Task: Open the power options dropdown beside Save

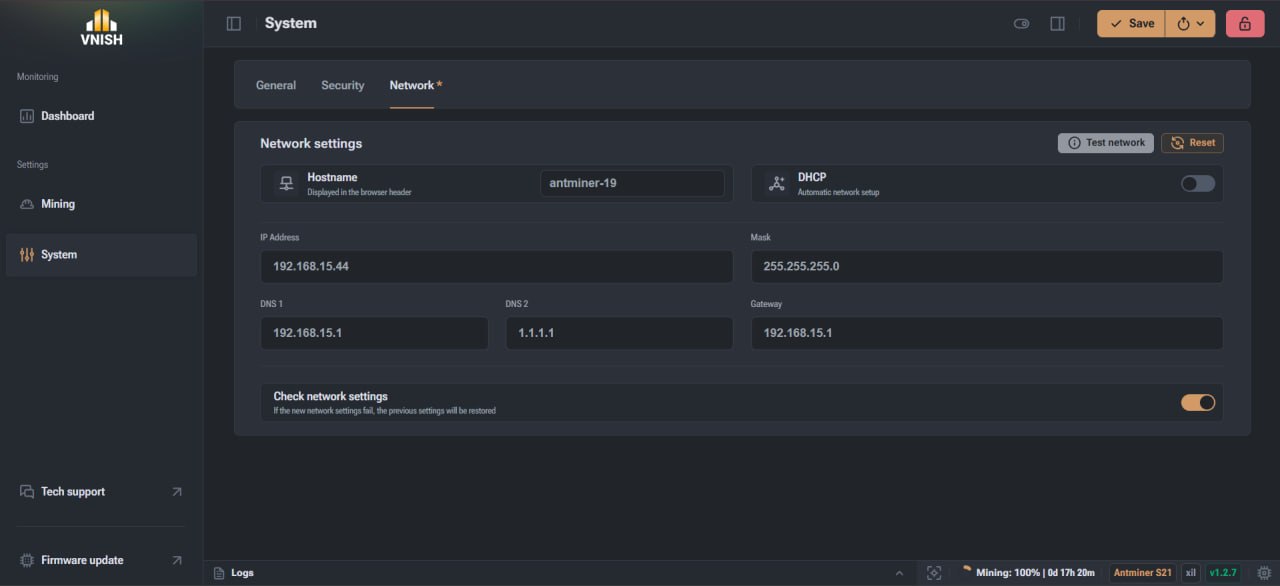Action: pyautogui.click(x=1191, y=24)
